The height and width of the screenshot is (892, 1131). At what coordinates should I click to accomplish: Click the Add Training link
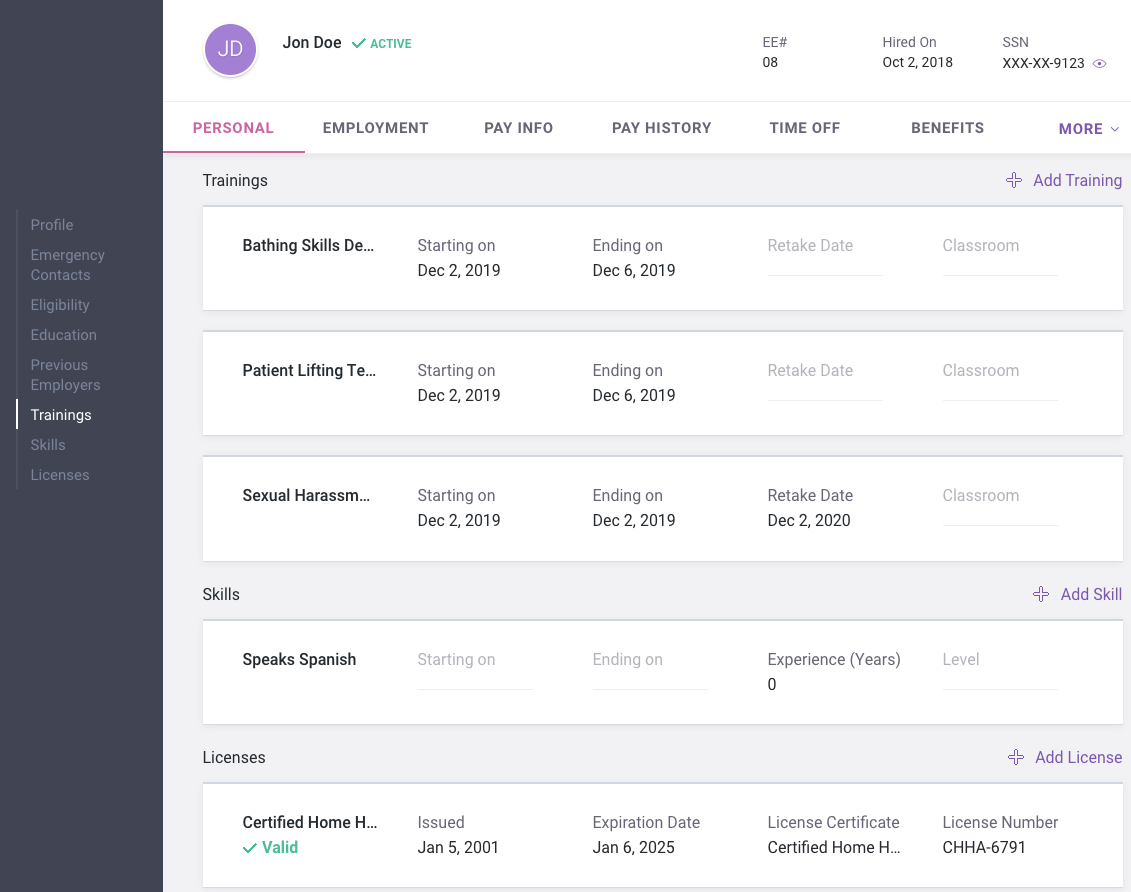click(x=1077, y=180)
